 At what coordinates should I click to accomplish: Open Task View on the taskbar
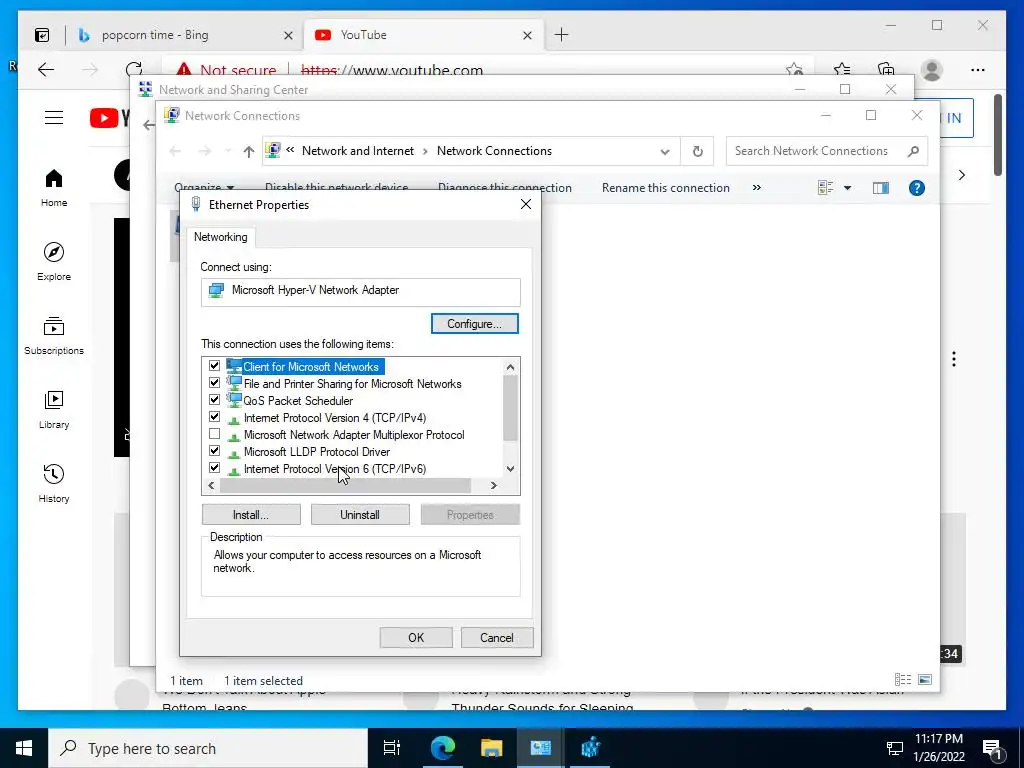tap(392, 748)
